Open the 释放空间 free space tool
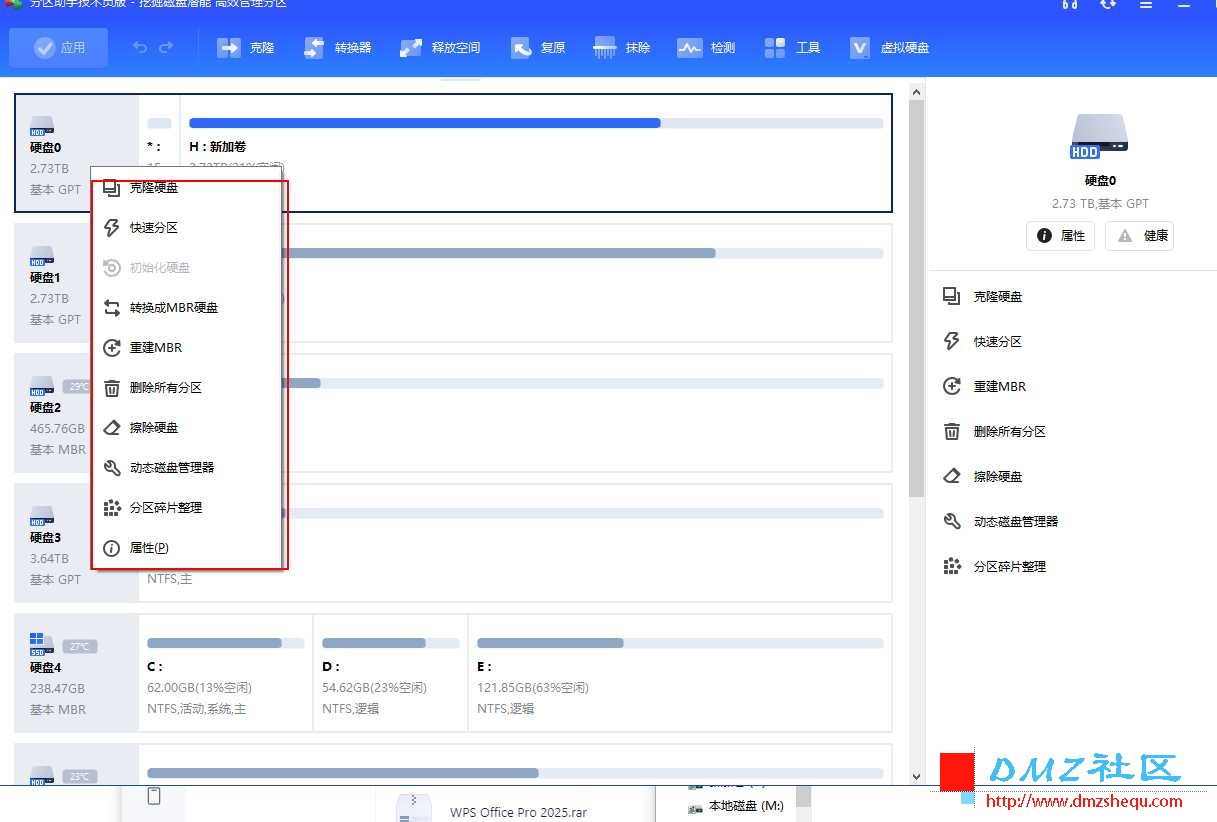The width and height of the screenshot is (1217, 822). [x=440, y=47]
